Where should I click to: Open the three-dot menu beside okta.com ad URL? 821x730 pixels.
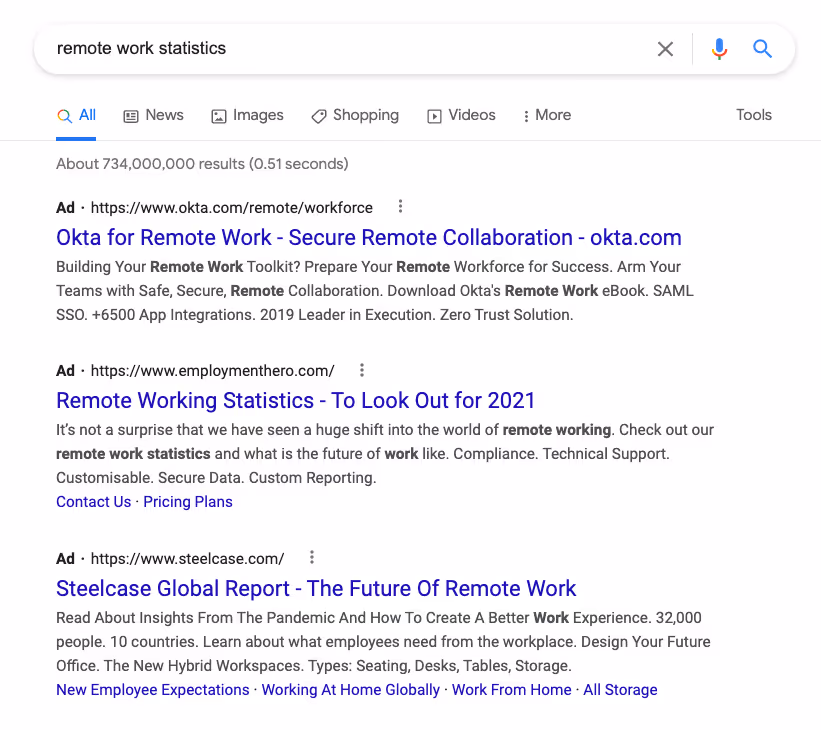click(400, 207)
